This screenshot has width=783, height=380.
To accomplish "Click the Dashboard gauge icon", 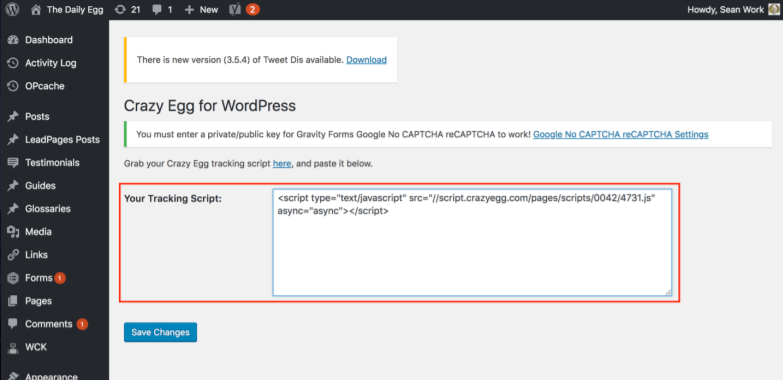I will [x=13, y=40].
